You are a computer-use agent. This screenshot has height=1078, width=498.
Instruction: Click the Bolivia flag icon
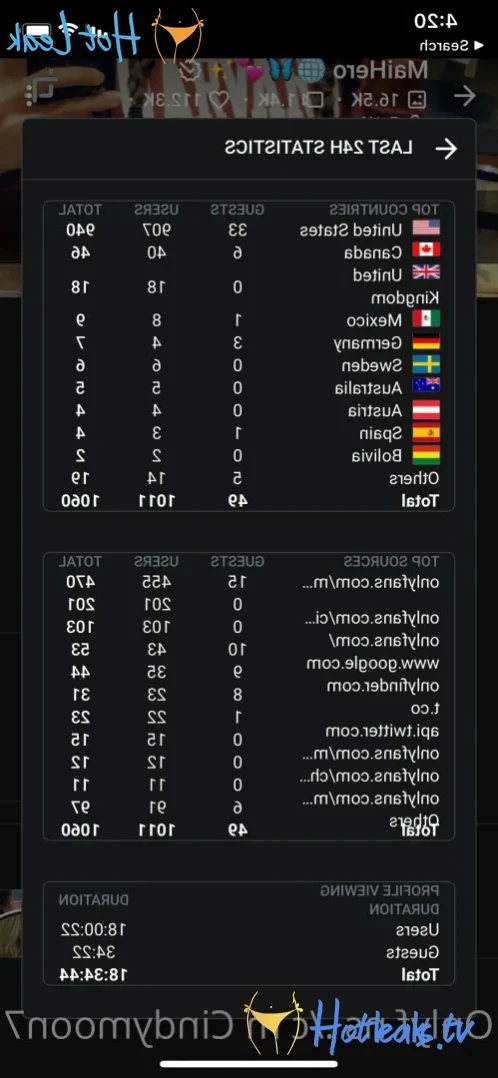tap(426, 456)
